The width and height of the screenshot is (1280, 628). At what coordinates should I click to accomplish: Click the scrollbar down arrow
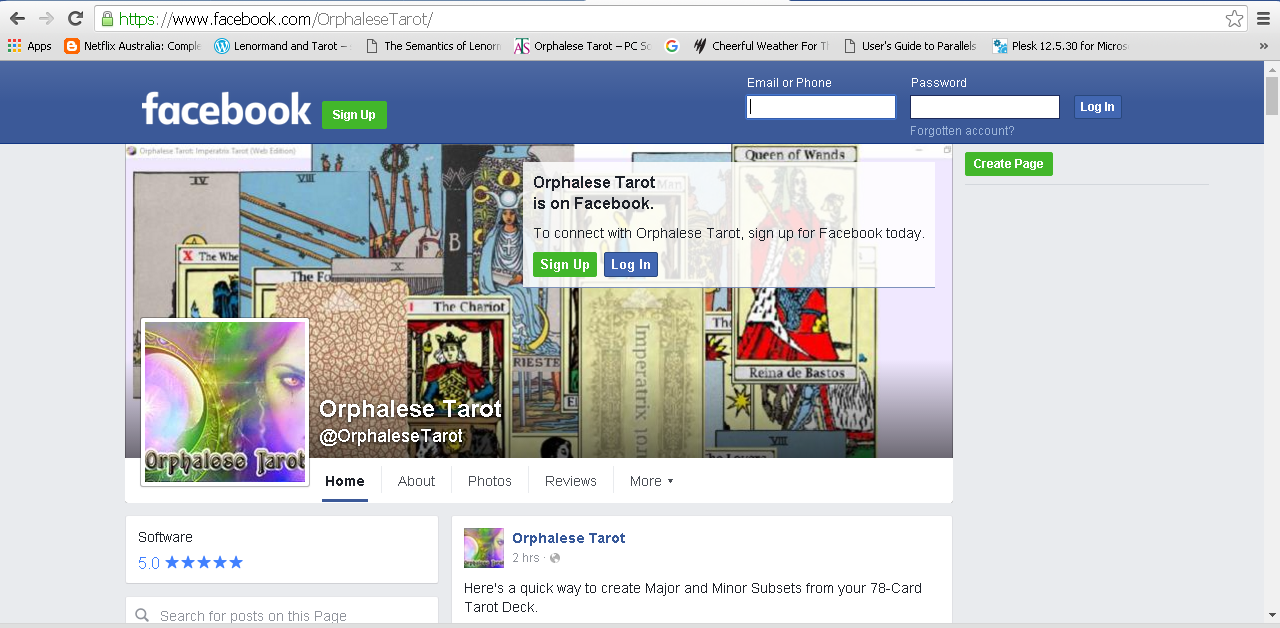pyautogui.click(x=1272, y=614)
